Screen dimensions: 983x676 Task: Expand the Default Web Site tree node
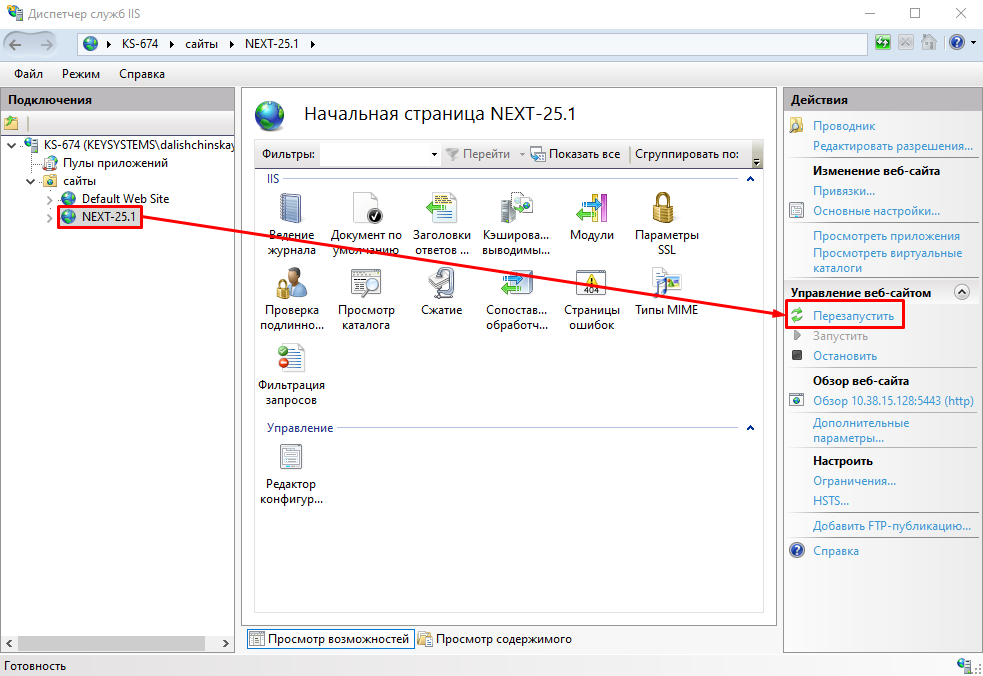point(50,199)
